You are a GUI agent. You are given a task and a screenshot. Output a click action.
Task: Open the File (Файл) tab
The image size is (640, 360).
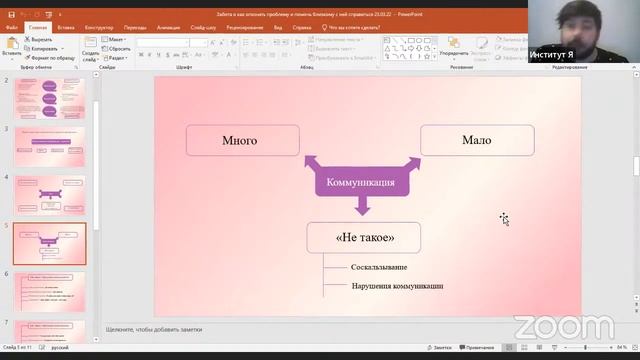point(11,27)
